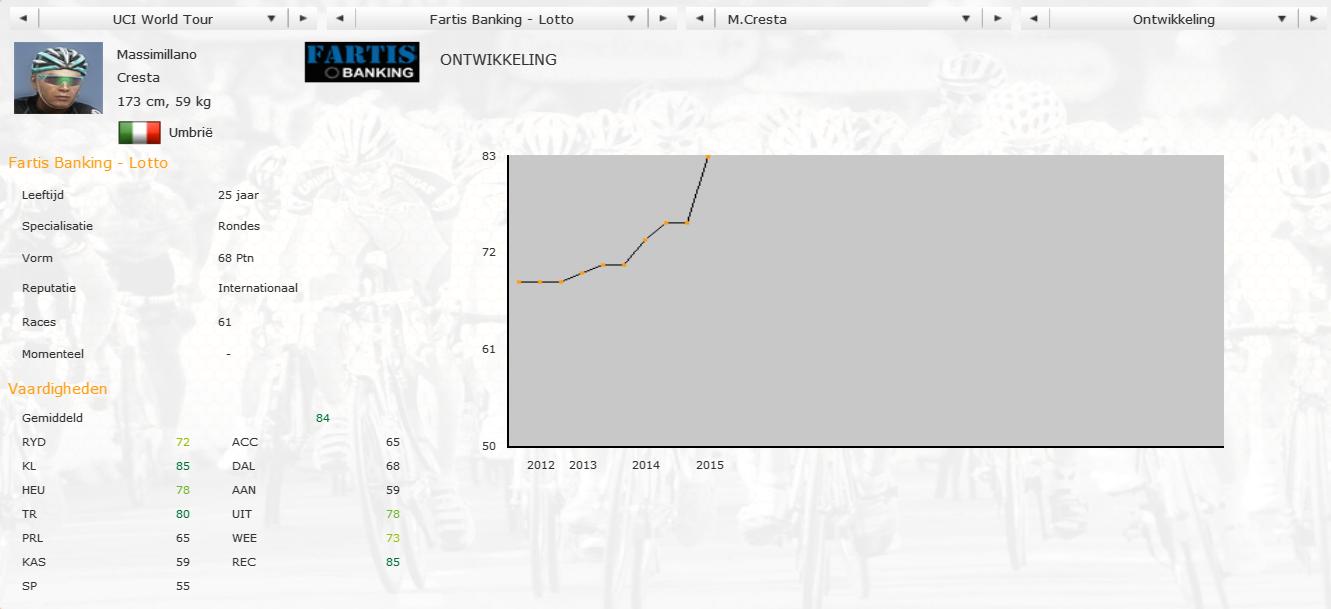Click next arrow beside UCI World Tour
The image size is (1331, 609).
(x=303, y=19)
